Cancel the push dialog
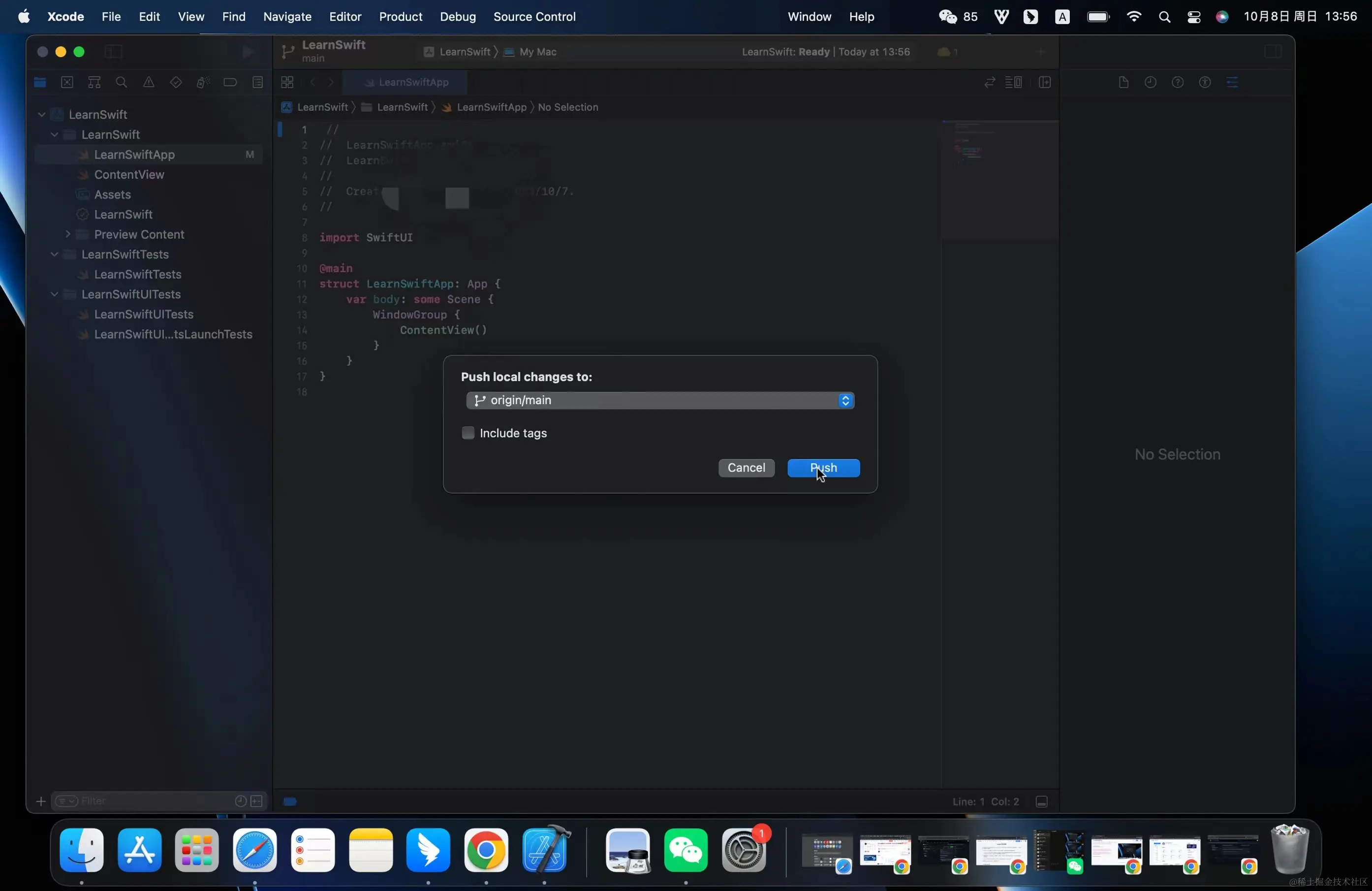This screenshot has width=1372, height=891. click(746, 468)
